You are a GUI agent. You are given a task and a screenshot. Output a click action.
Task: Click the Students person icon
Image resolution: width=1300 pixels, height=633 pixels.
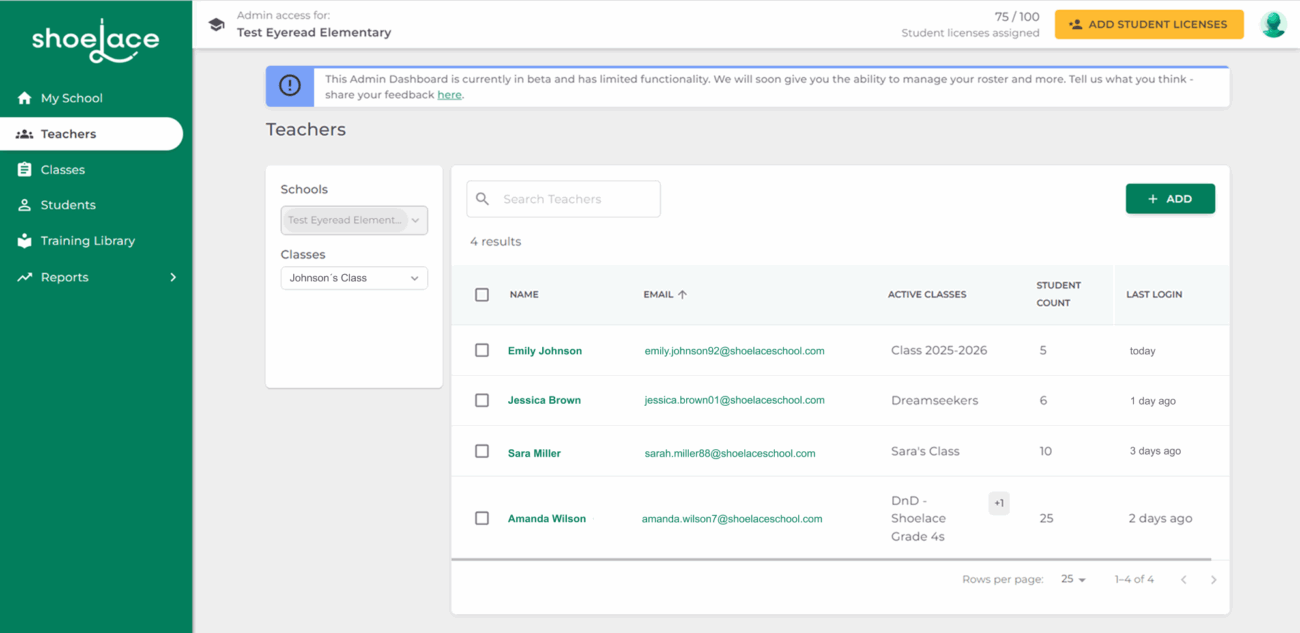[x=25, y=205]
